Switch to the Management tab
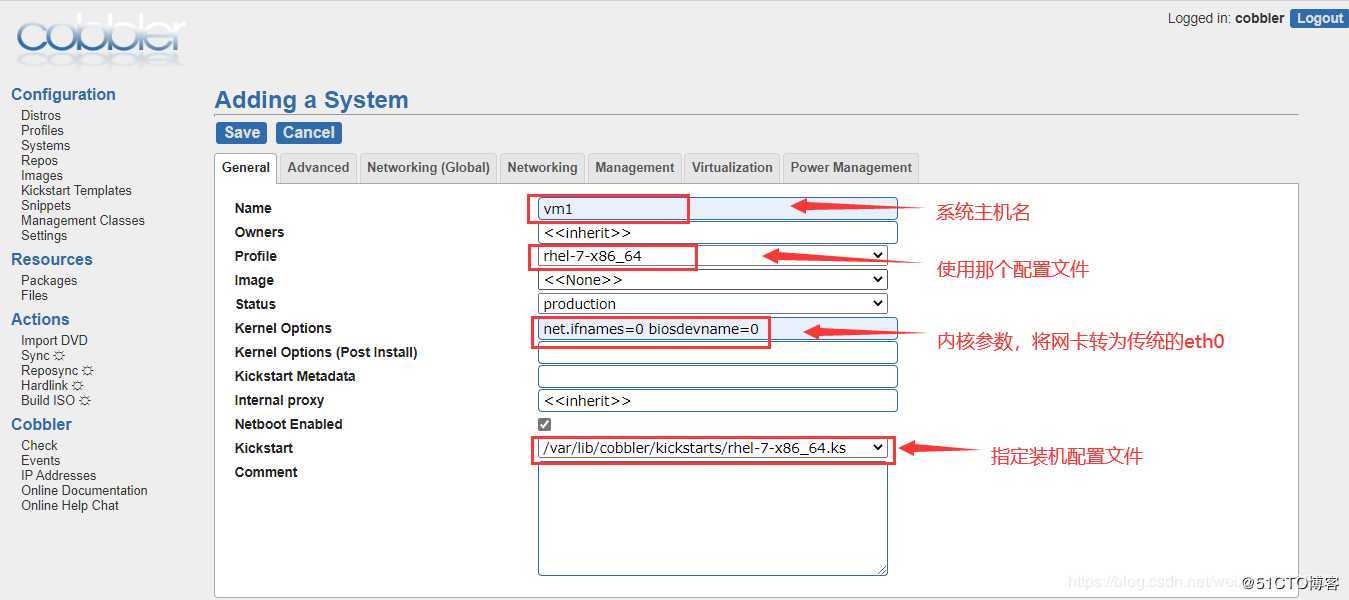This screenshot has width=1349, height=600. click(x=635, y=167)
